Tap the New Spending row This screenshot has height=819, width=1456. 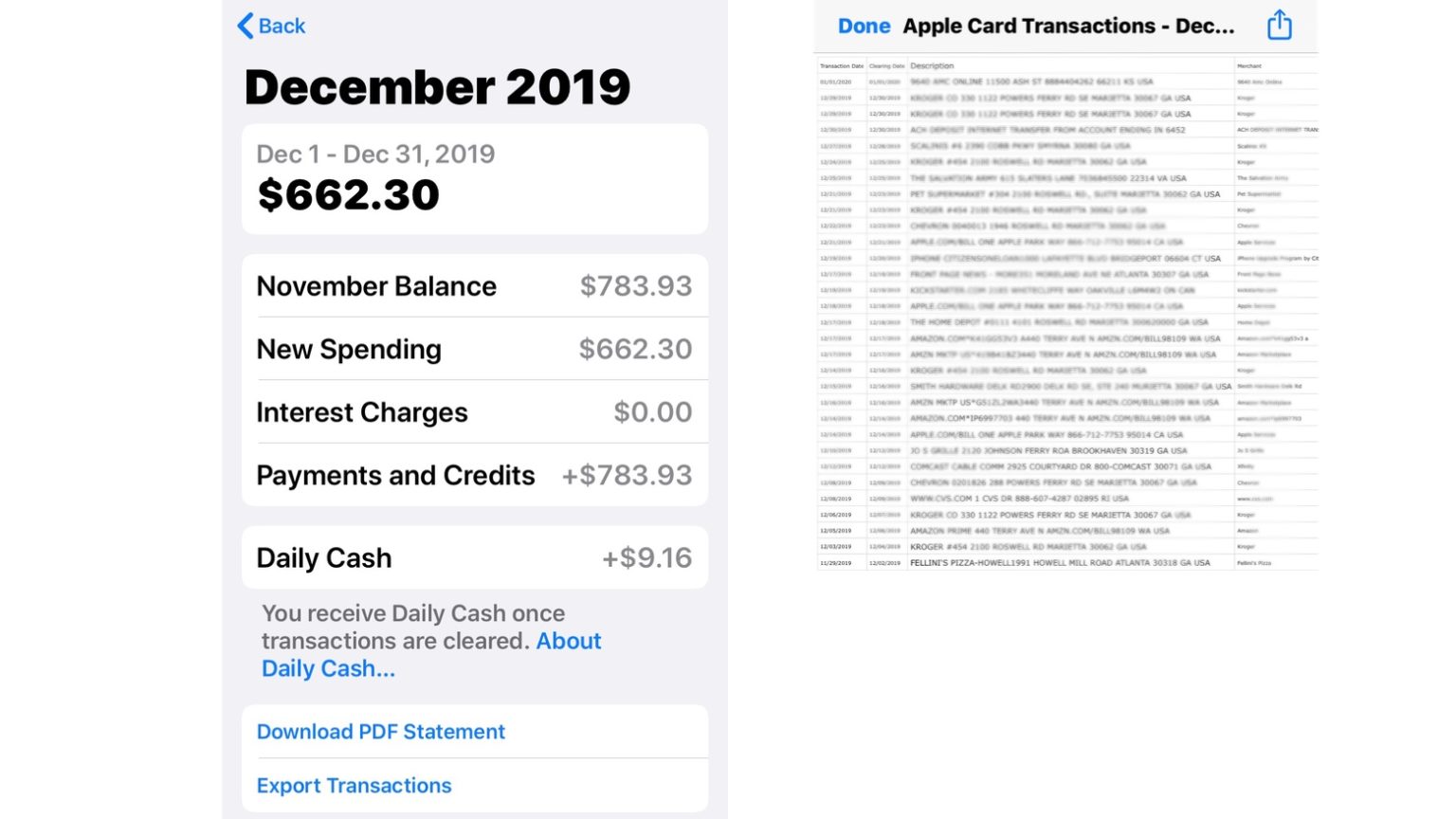474,349
